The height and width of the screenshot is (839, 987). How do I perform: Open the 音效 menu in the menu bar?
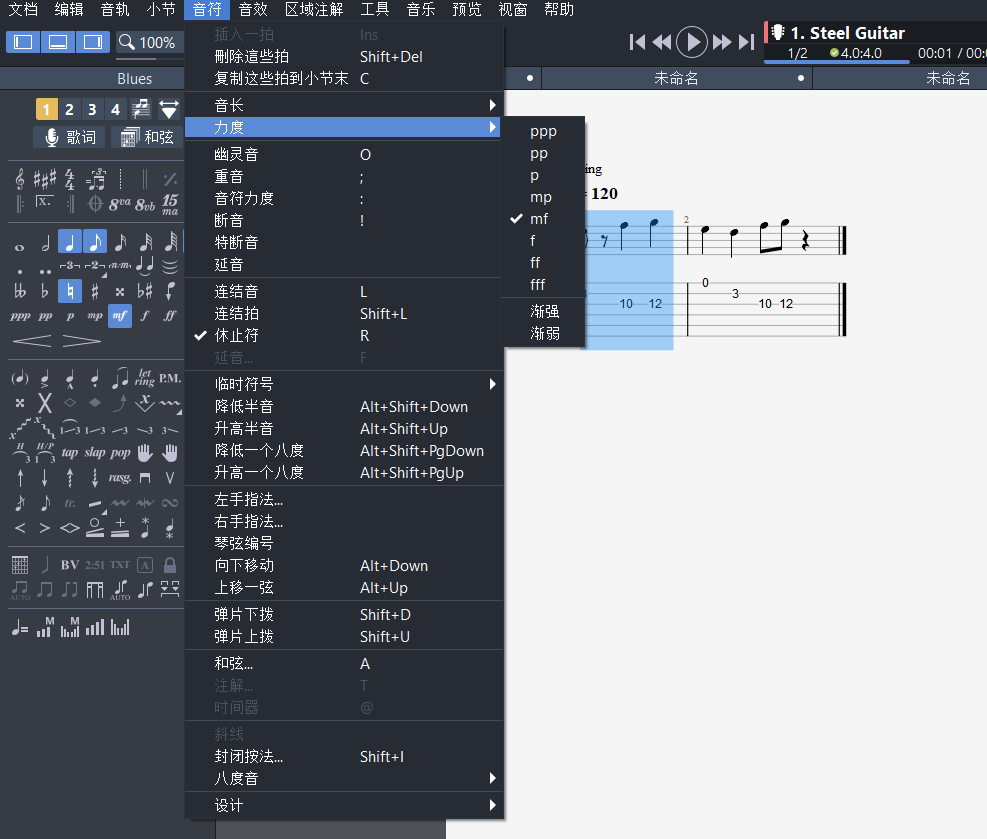pos(253,10)
